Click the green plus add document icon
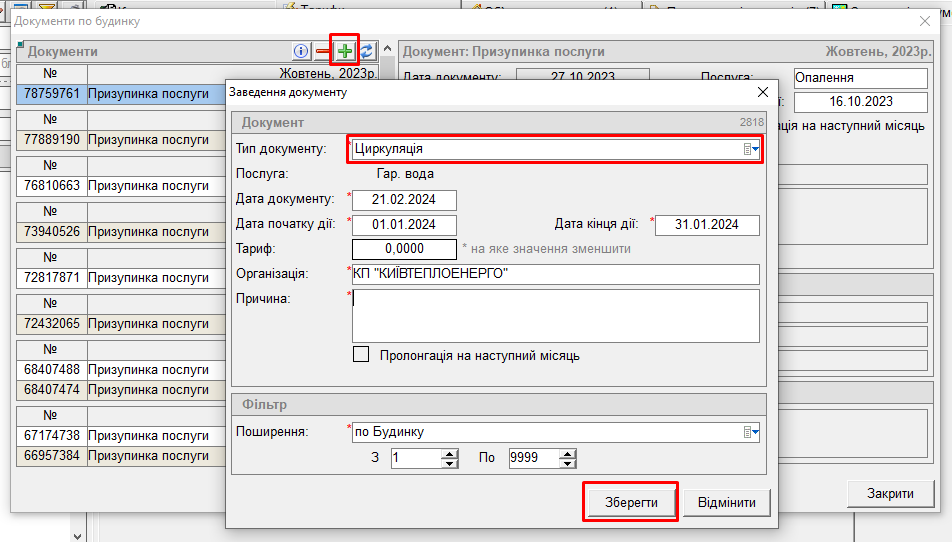 click(345, 51)
